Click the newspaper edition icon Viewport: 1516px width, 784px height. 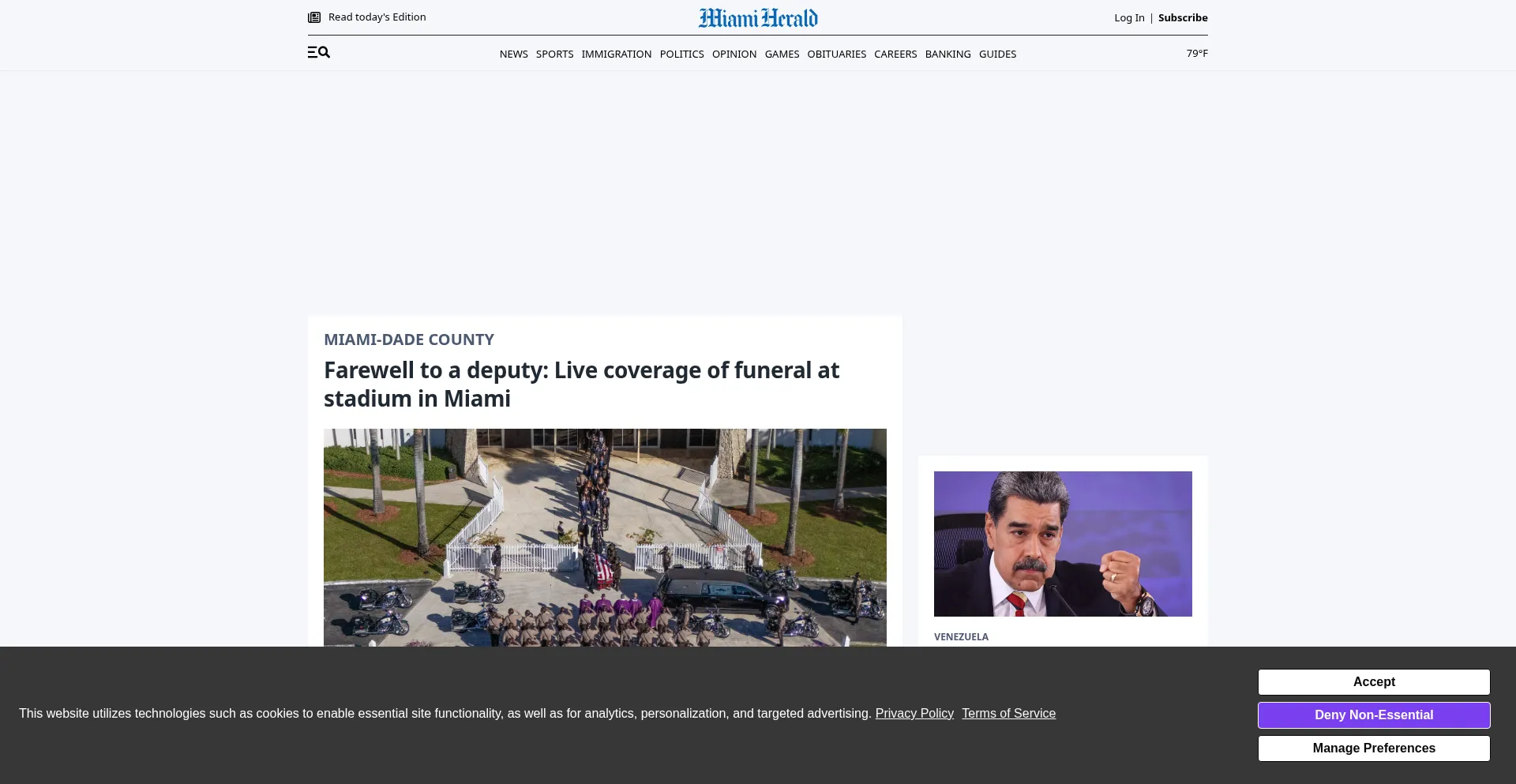pos(314,17)
